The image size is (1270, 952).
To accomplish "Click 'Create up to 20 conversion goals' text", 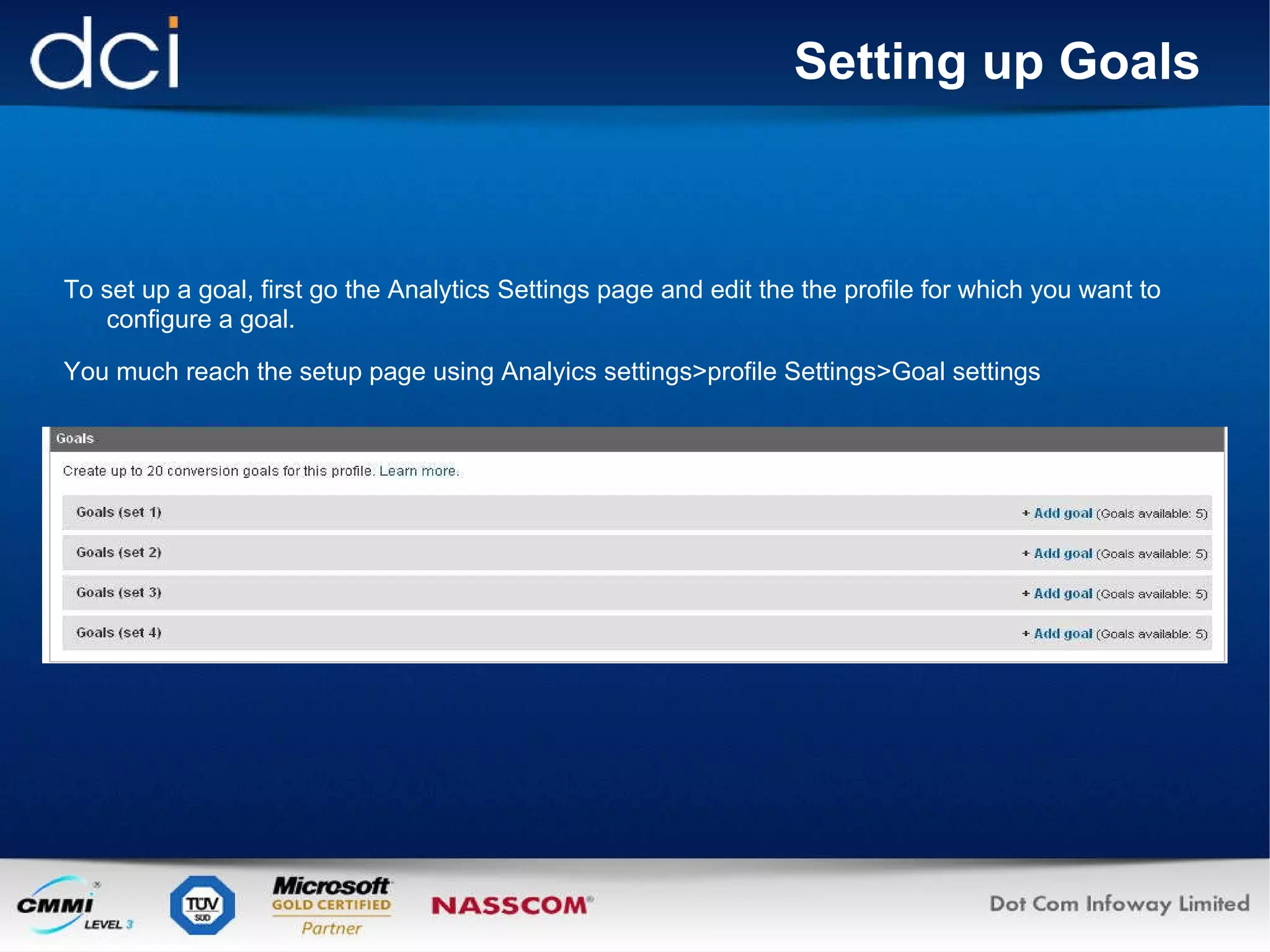I will pos(219,471).
